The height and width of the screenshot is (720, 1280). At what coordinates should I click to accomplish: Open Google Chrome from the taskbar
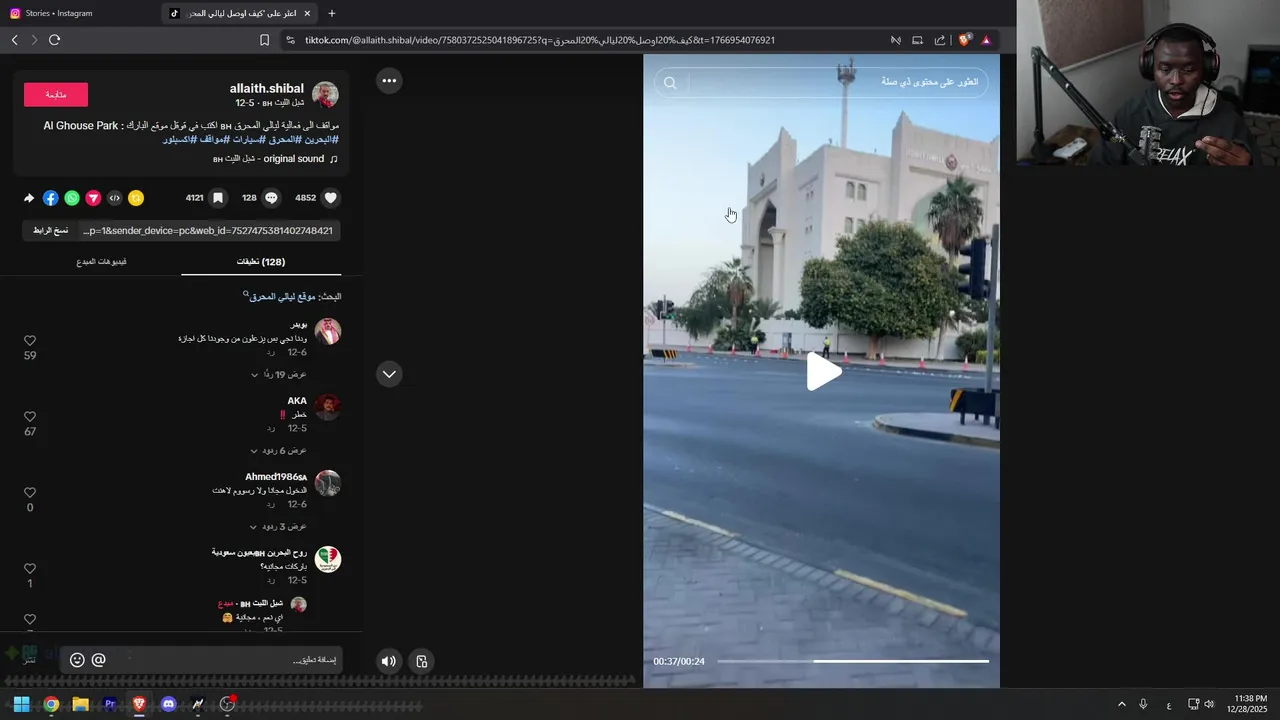point(51,704)
